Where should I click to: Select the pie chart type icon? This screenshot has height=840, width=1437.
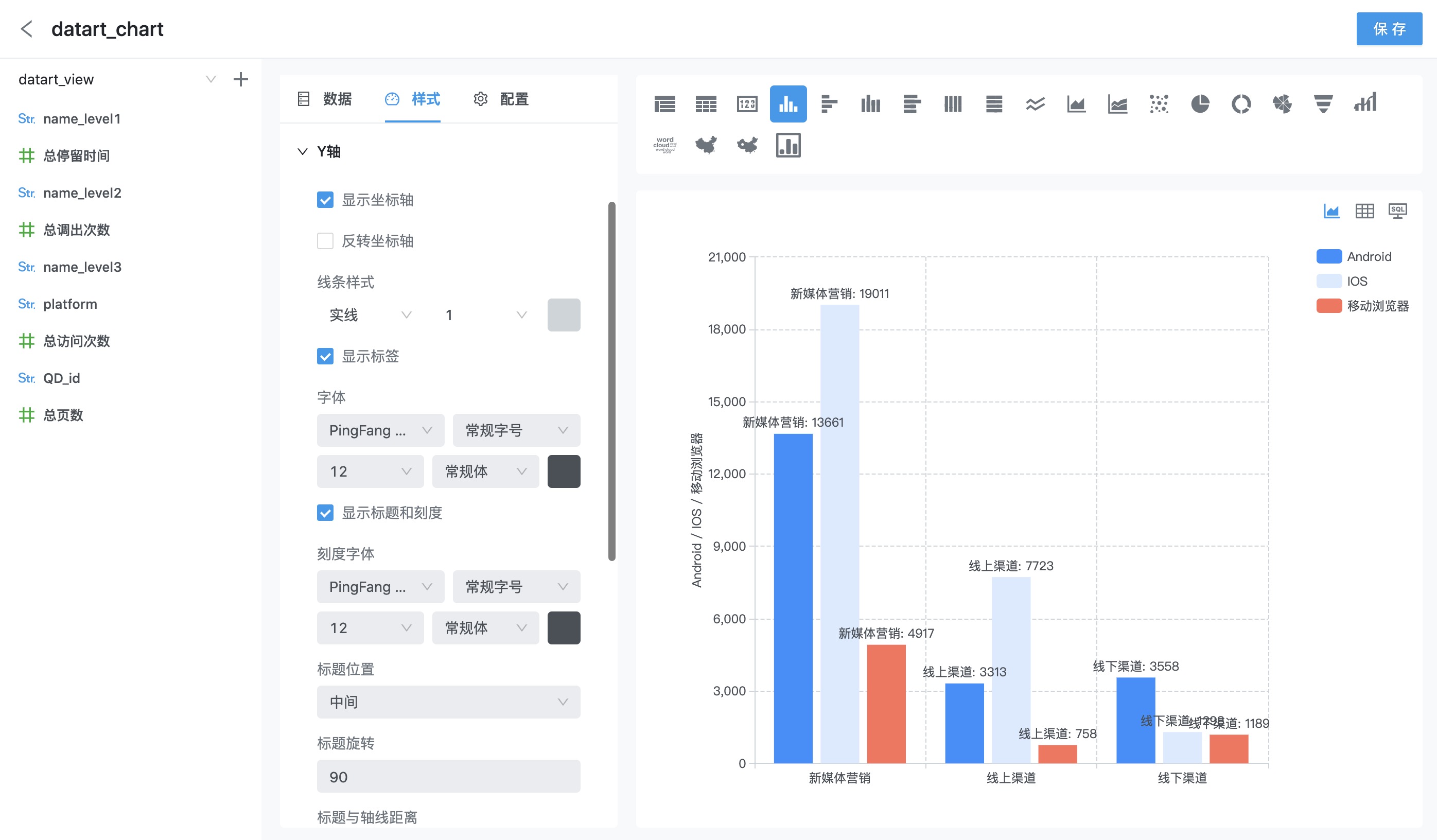[1200, 104]
